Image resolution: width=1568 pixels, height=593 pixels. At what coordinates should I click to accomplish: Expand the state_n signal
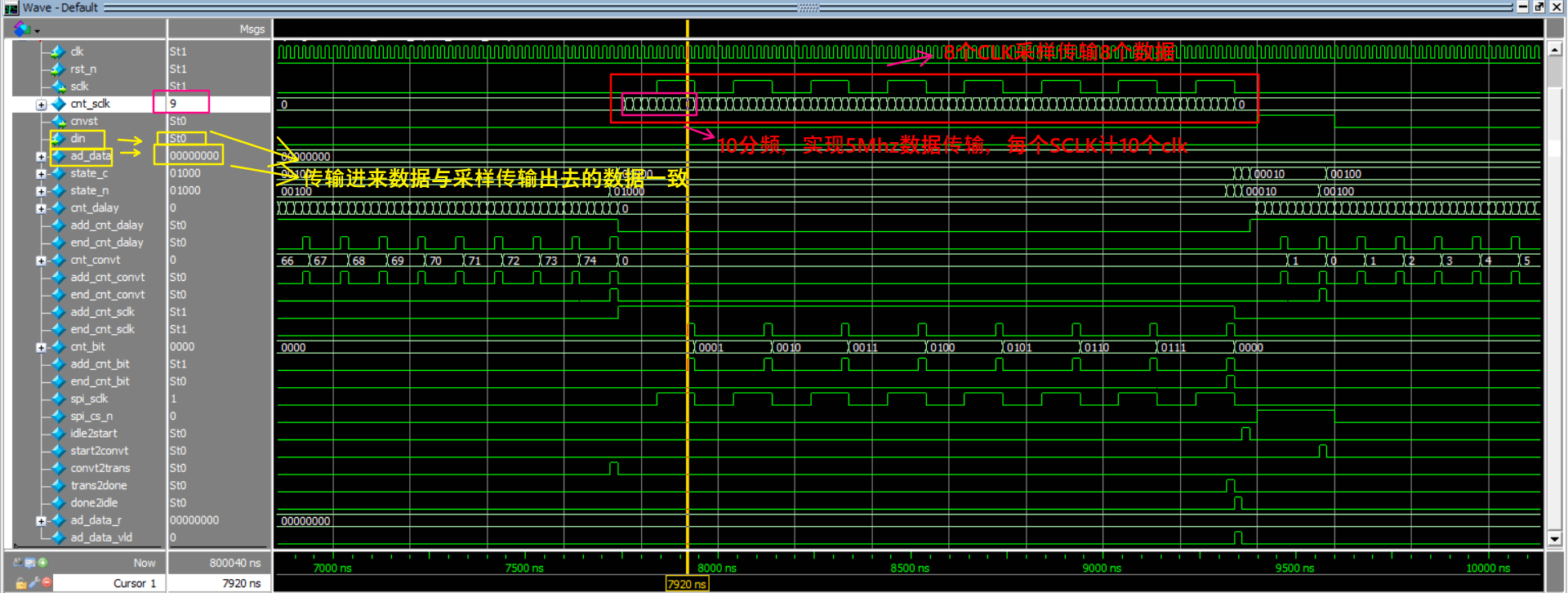pos(41,191)
